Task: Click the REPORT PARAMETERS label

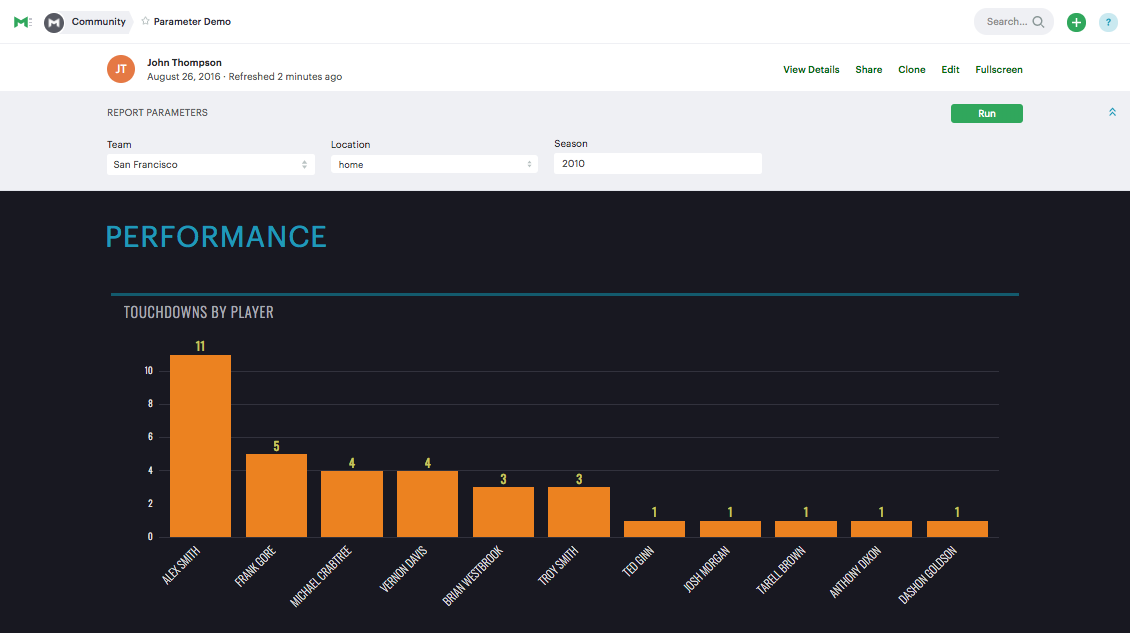Action: [x=157, y=112]
